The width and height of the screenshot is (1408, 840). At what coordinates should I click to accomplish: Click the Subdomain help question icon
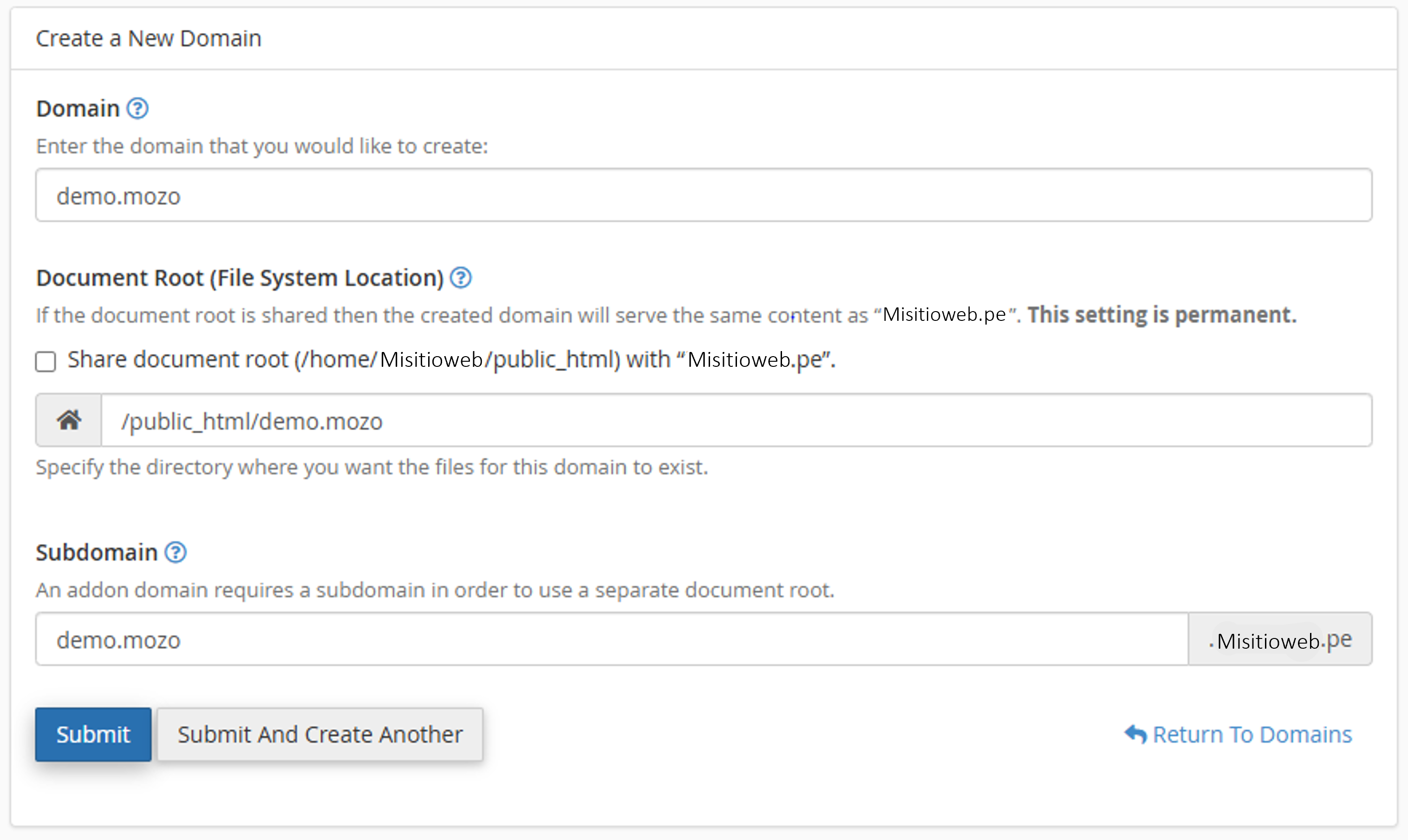[x=176, y=552]
